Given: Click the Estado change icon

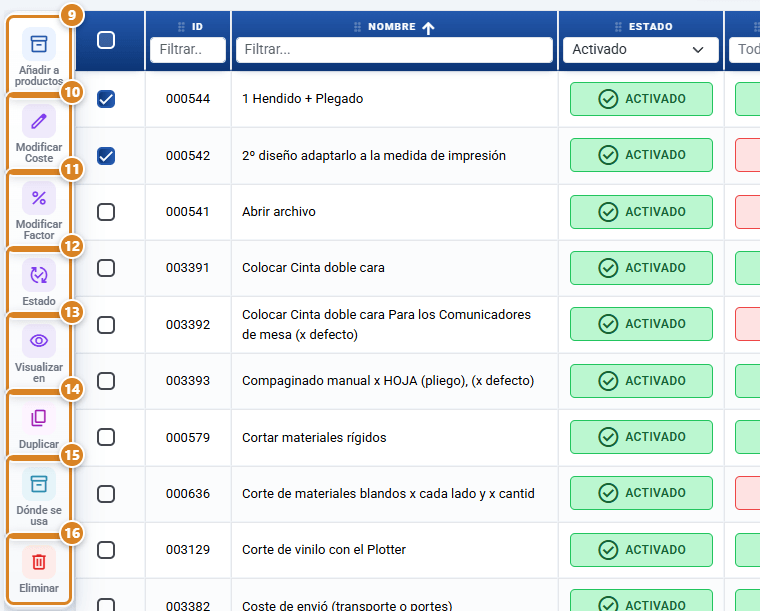Looking at the screenshot, I should pos(39,275).
